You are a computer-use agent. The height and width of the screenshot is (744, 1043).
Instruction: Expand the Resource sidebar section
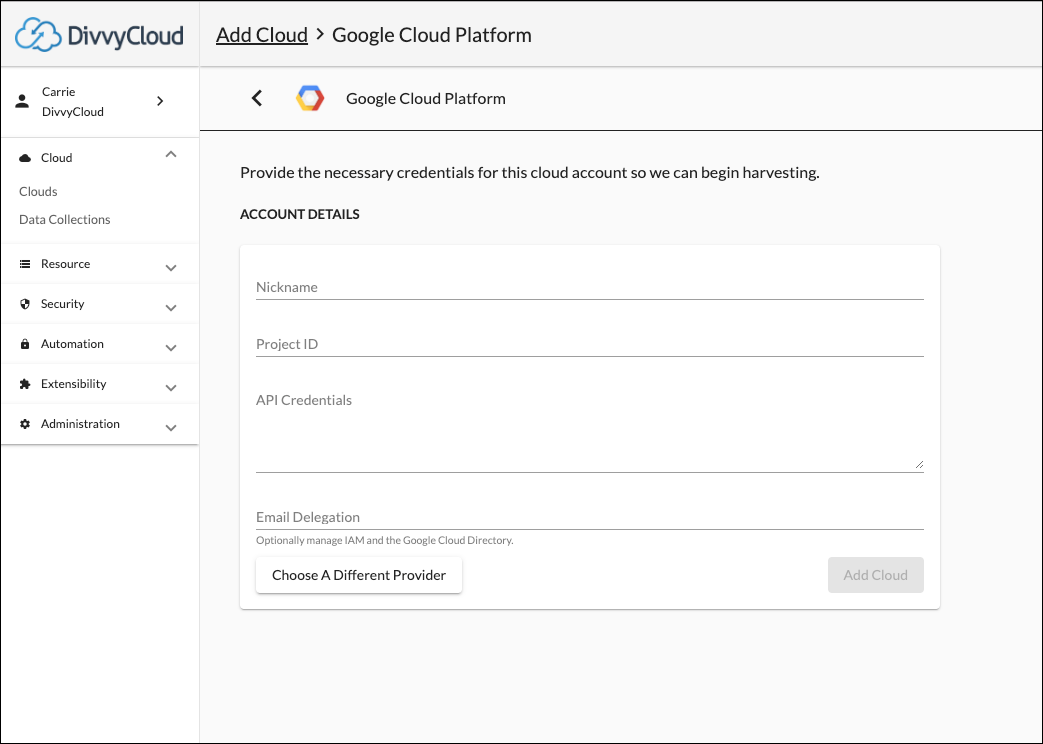[171, 267]
